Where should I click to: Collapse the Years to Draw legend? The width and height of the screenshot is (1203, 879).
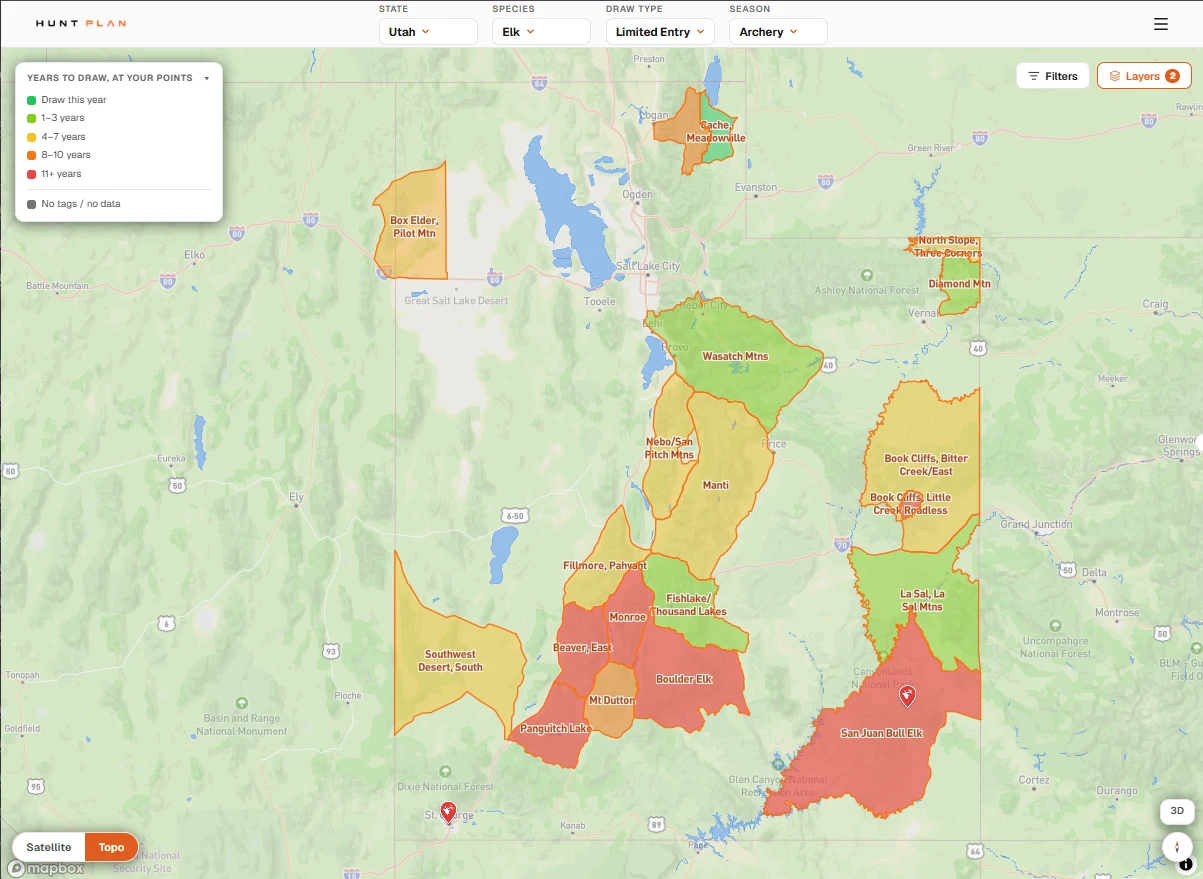206,78
